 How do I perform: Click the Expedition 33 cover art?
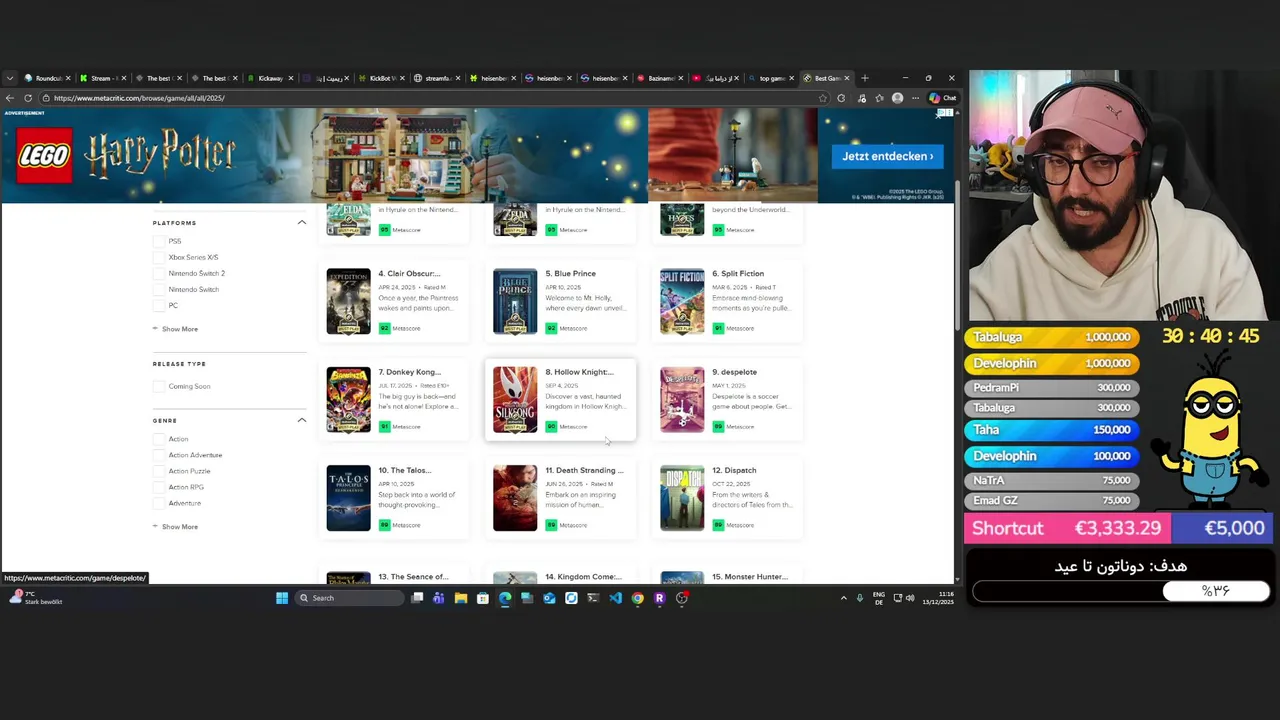(x=348, y=301)
